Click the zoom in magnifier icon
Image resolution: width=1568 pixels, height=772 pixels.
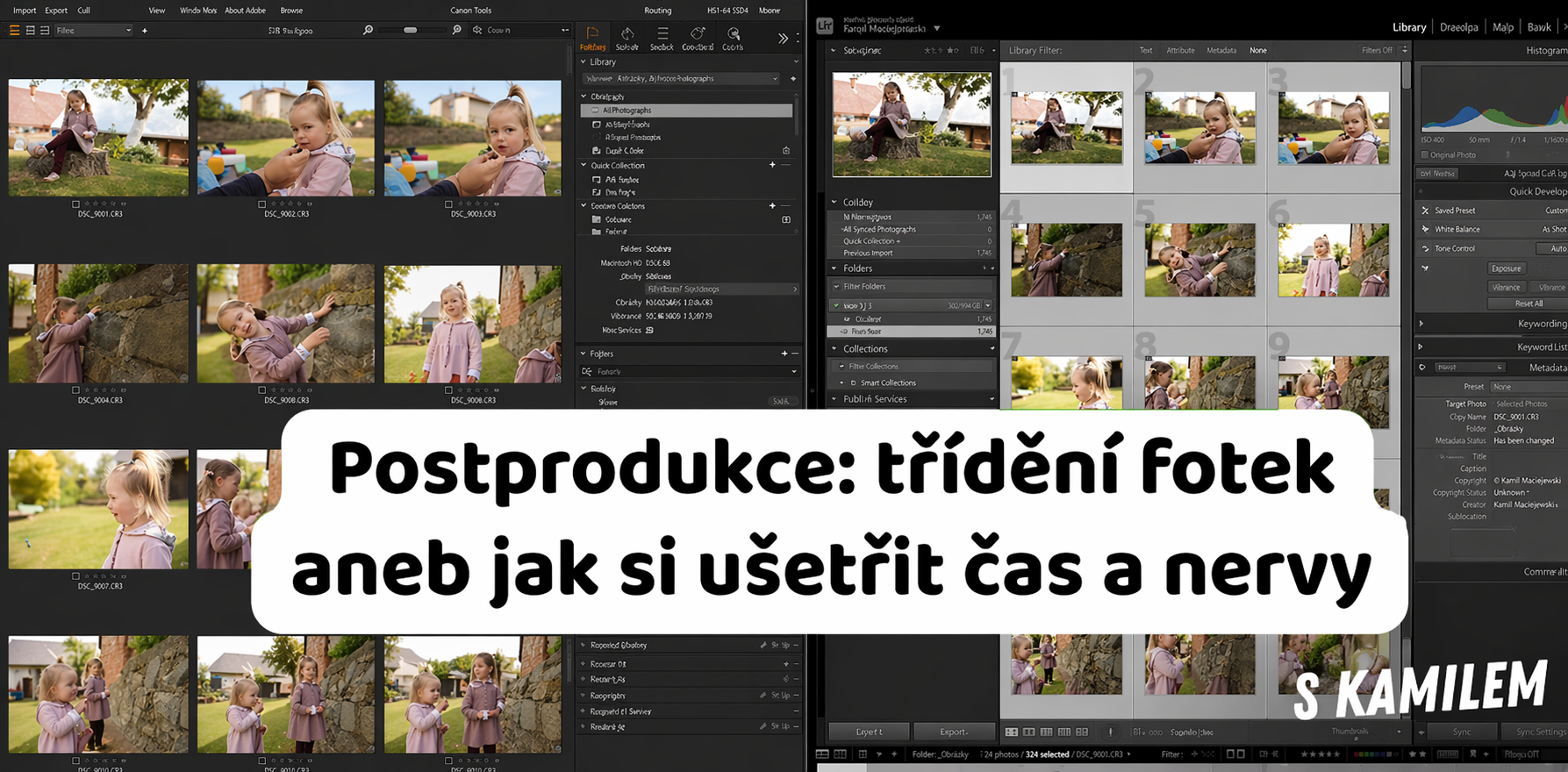coord(456,30)
